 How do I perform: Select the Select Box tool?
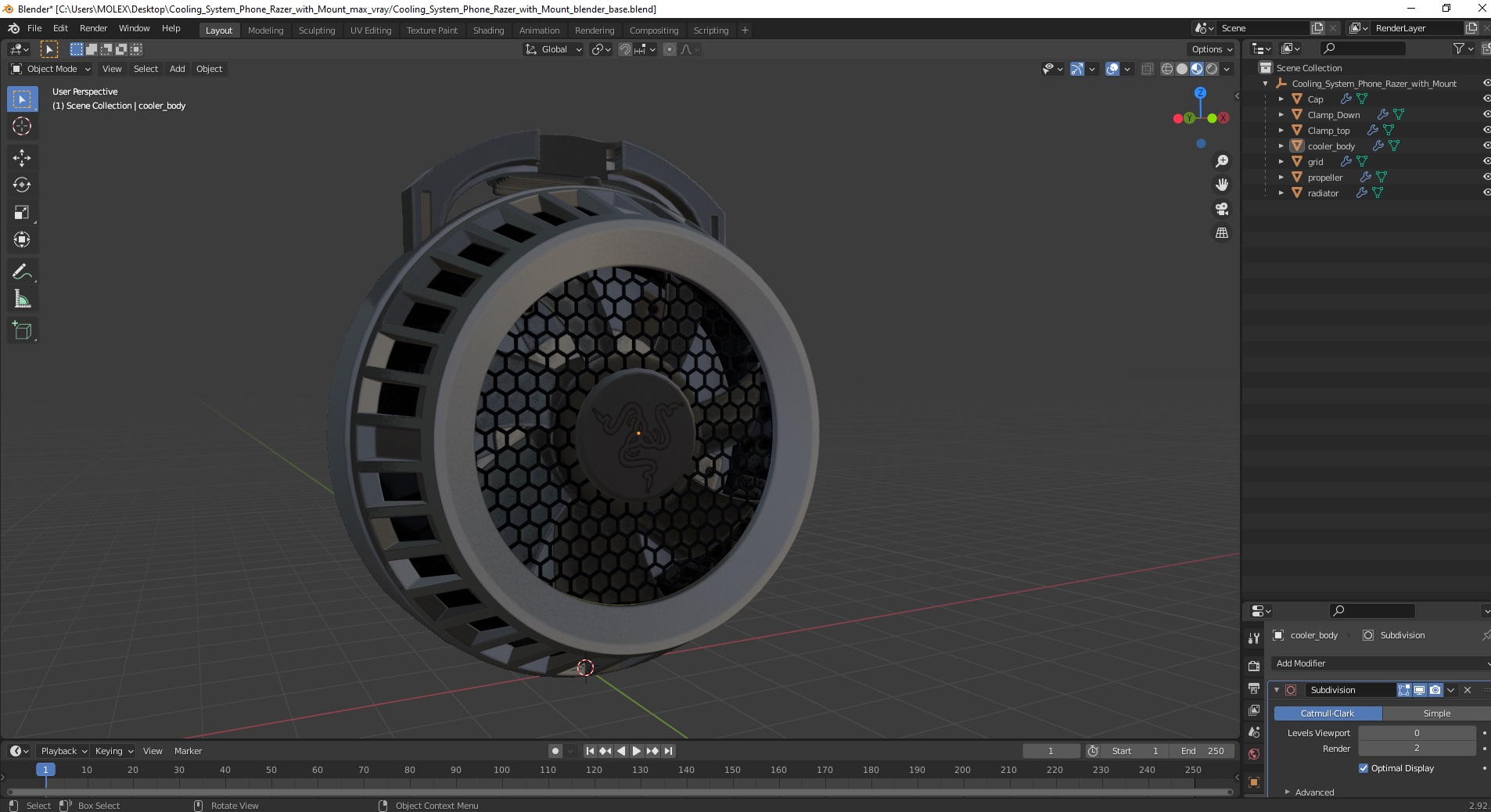pos(22,99)
